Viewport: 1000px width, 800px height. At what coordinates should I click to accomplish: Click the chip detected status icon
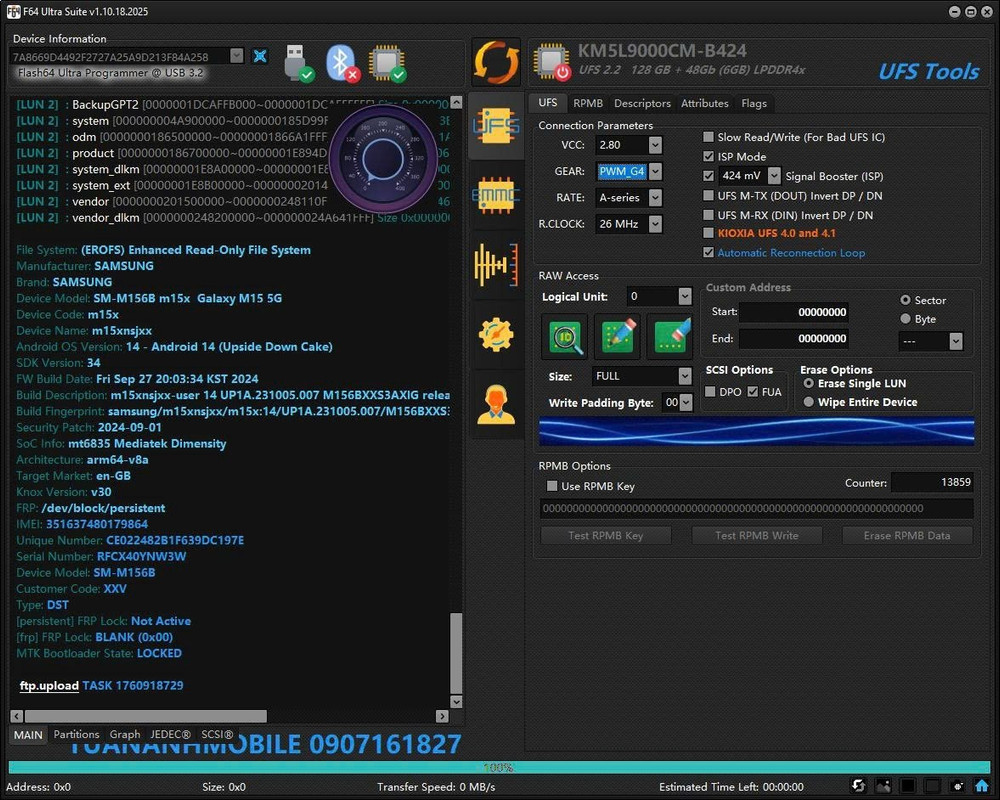tap(387, 63)
